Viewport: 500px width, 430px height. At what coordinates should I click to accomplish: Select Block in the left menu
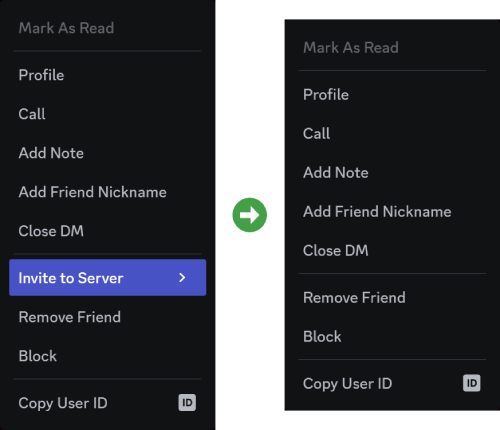[108, 356]
